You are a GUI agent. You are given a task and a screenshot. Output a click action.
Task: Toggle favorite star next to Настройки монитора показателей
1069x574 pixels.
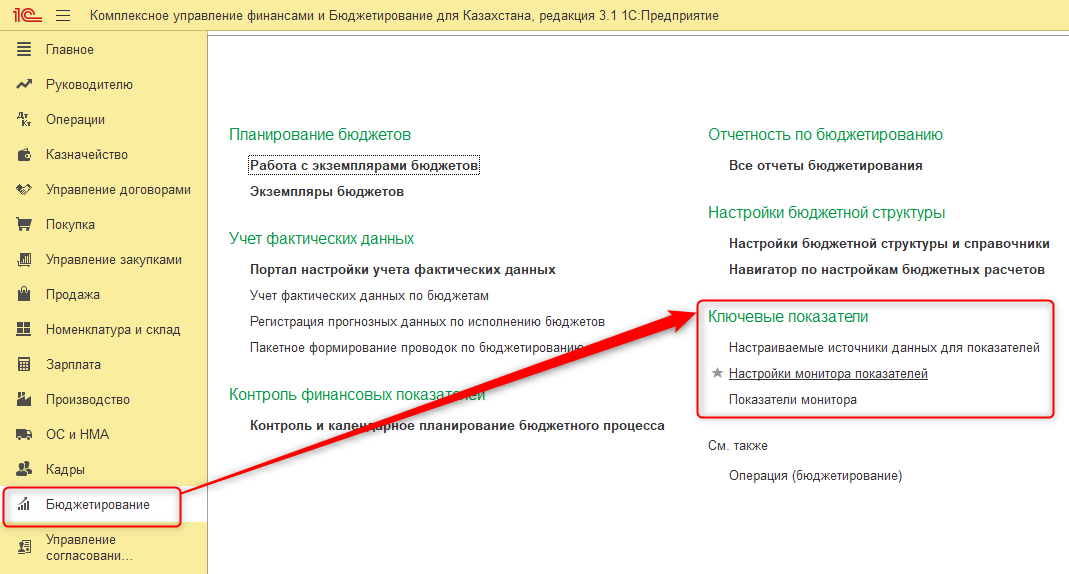tap(717, 373)
